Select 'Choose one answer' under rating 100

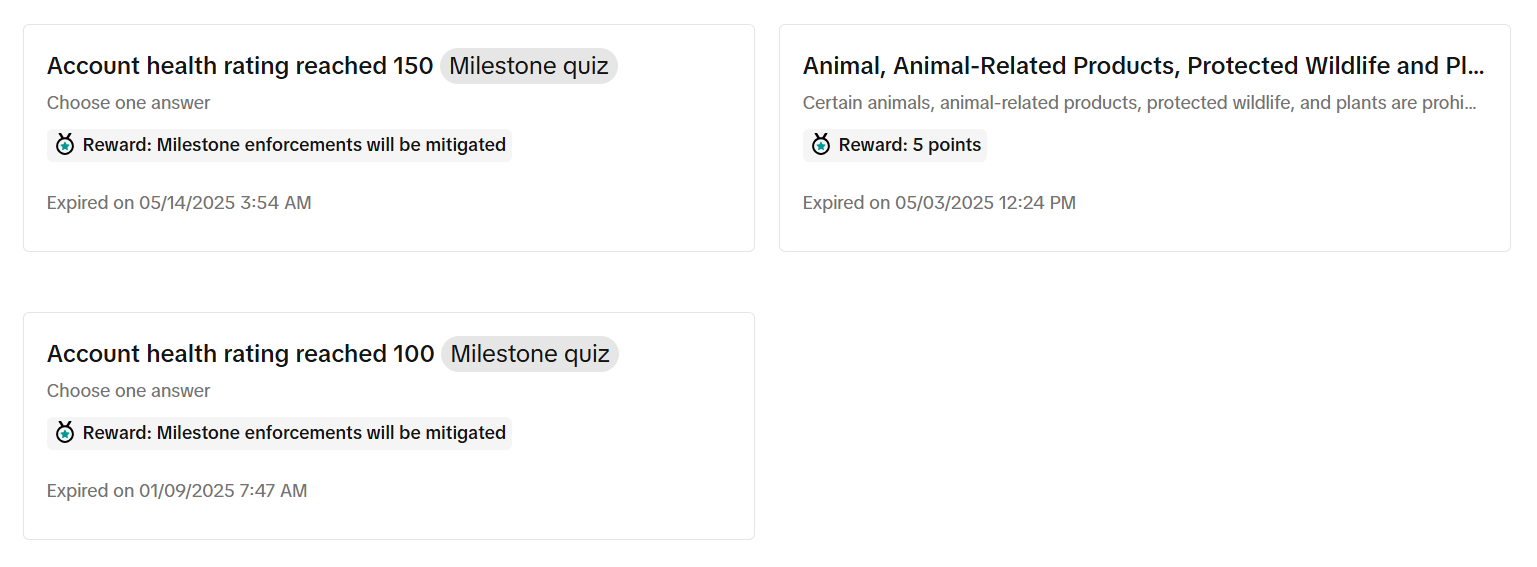(x=128, y=391)
